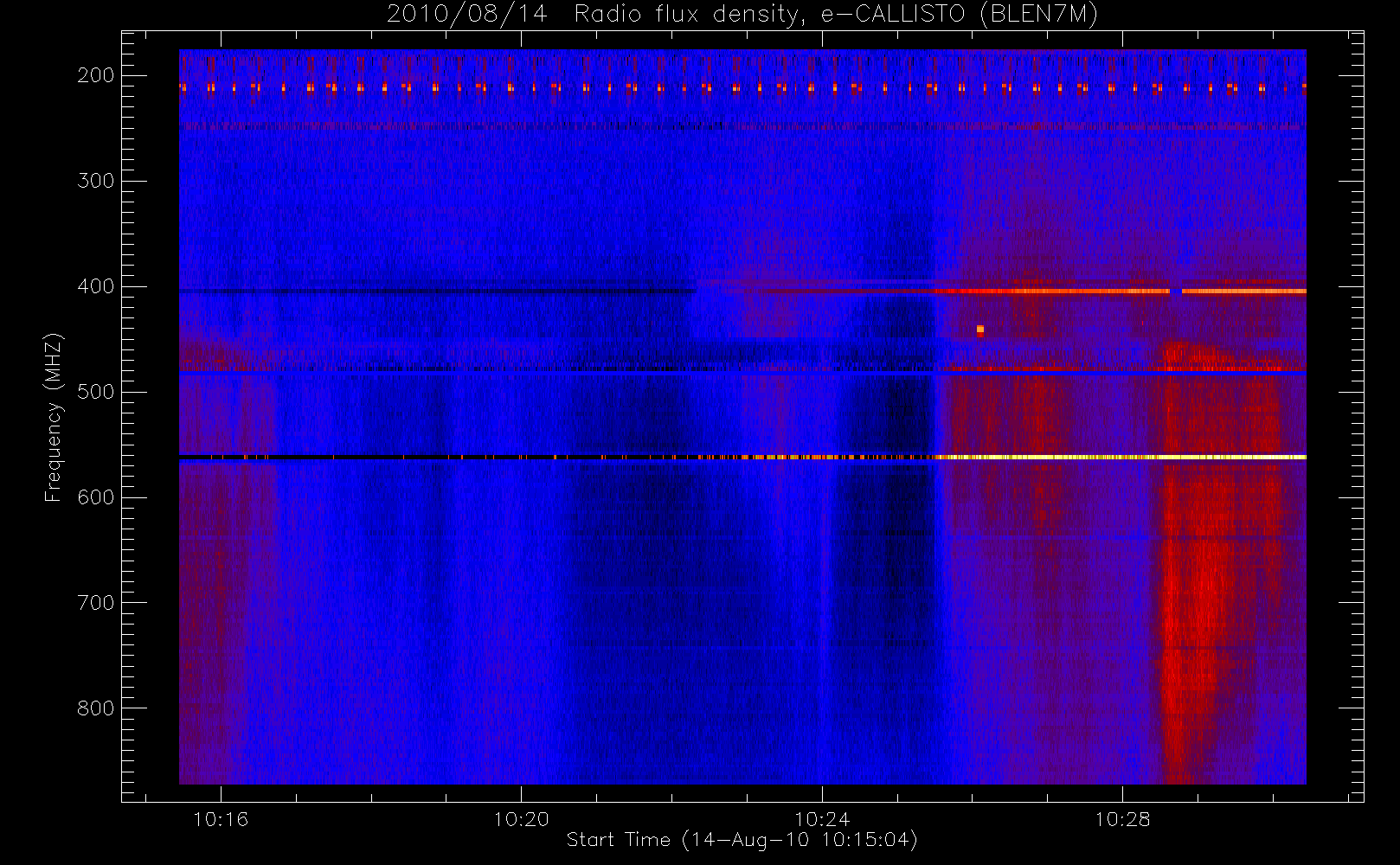Click the 700 frequency tick label
The height and width of the screenshot is (865, 1400).
point(96,603)
